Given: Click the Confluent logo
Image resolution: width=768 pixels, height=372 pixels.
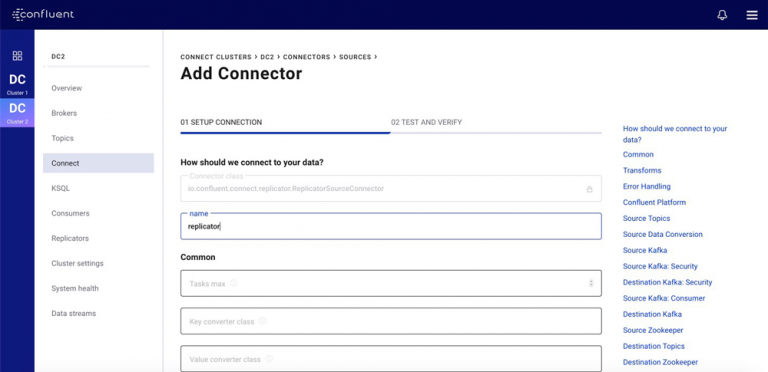Looking at the screenshot, I should coord(43,14).
